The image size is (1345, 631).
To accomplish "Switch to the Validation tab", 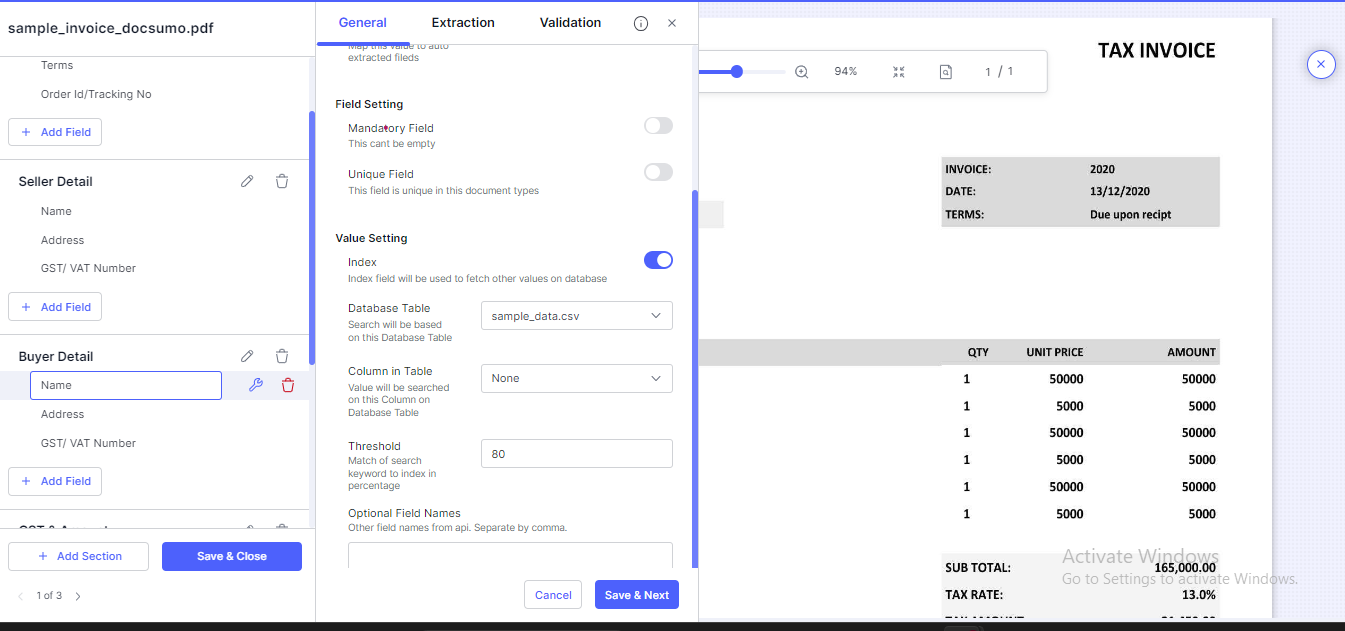I will click(x=570, y=22).
